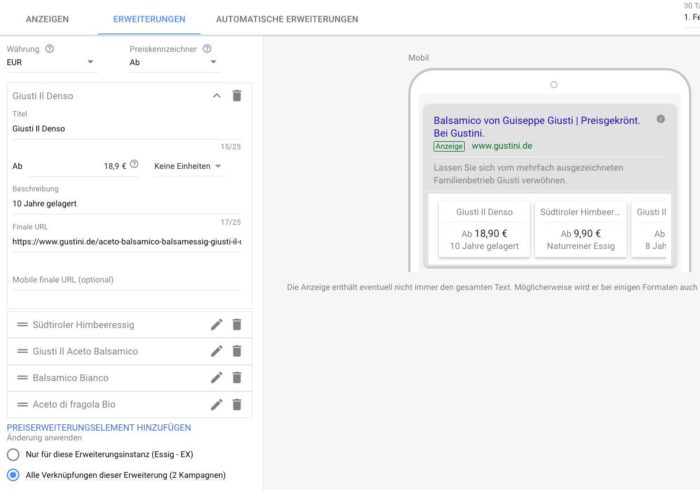This screenshot has width=700, height=490.
Task: Switch to the Anzeigen tab
Action: click(x=47, y=19)
